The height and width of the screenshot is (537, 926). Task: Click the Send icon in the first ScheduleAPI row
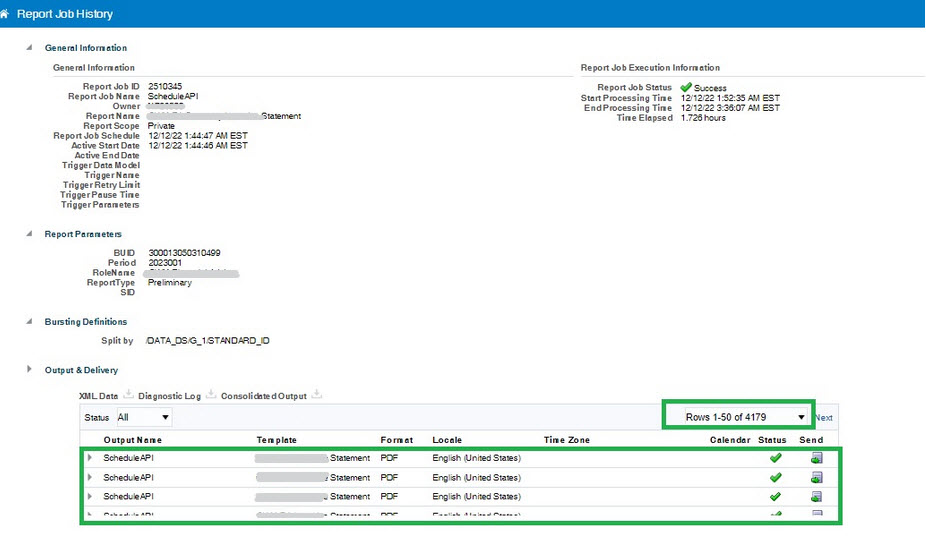point(817,458)
